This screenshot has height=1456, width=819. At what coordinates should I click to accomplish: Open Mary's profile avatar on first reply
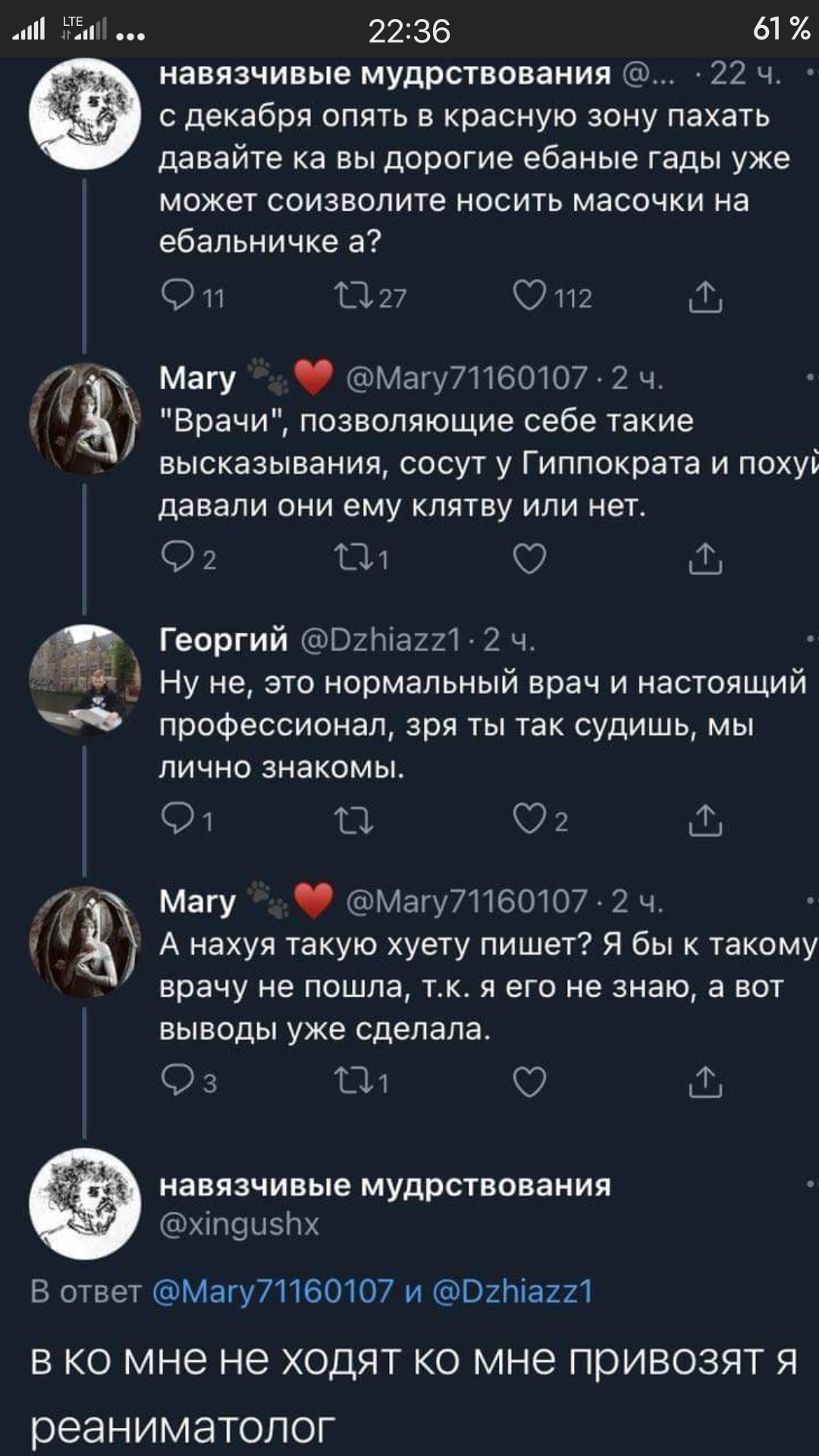click(x=85, y=419)
